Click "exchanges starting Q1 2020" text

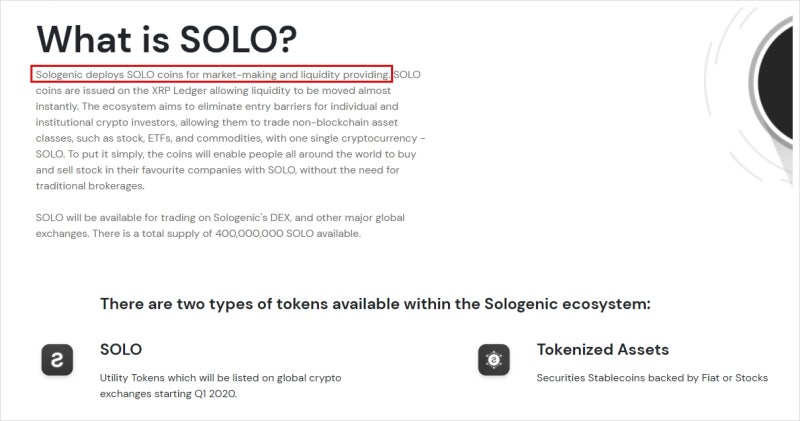pyautogui.click(x=168, y=394)
